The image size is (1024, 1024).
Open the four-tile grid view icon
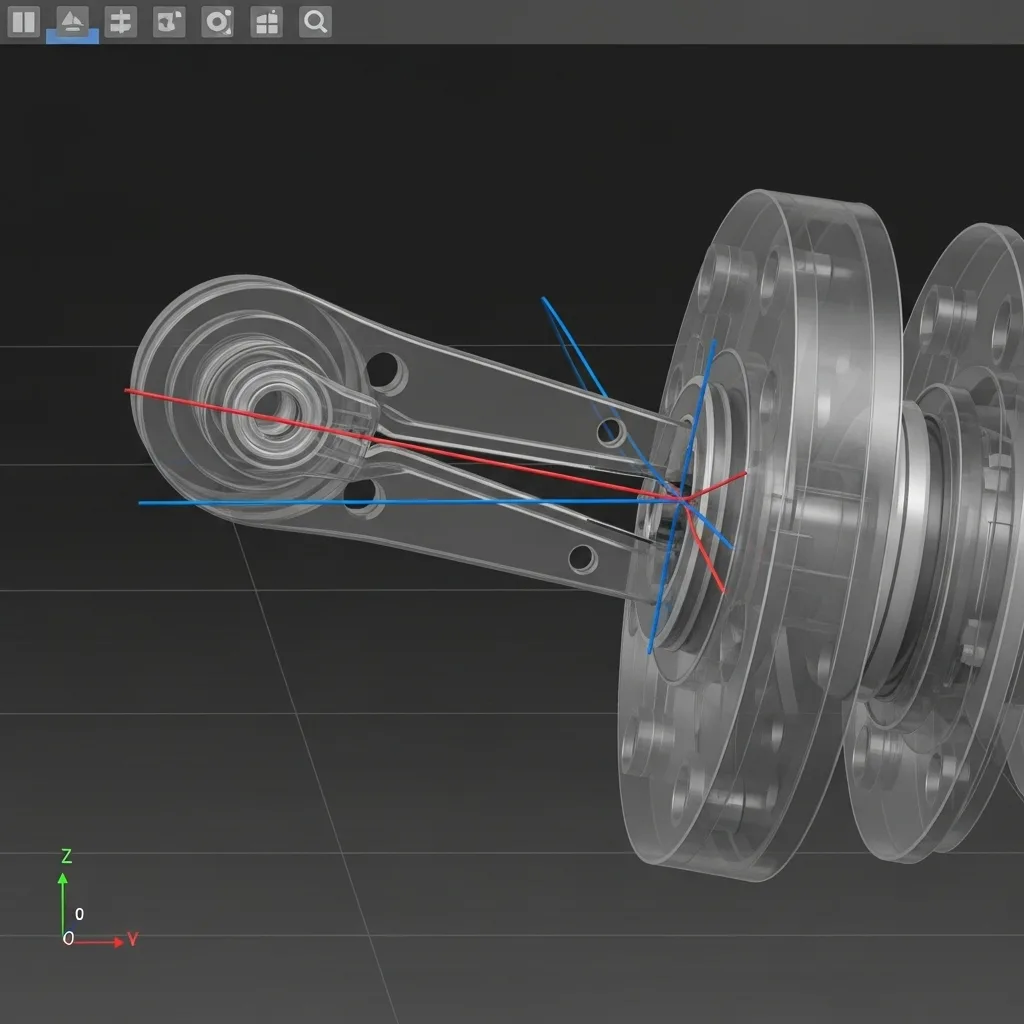pyautogui.click(x=266, y=22)
